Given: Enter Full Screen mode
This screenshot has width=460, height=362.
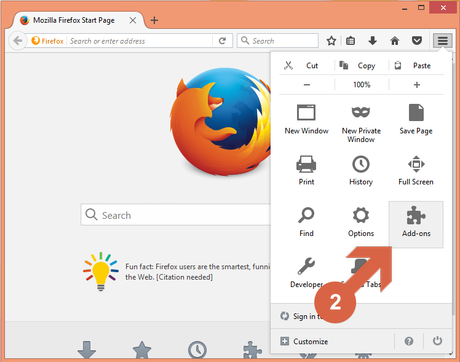Looking at the screenshot, I should tap(416, 170).
